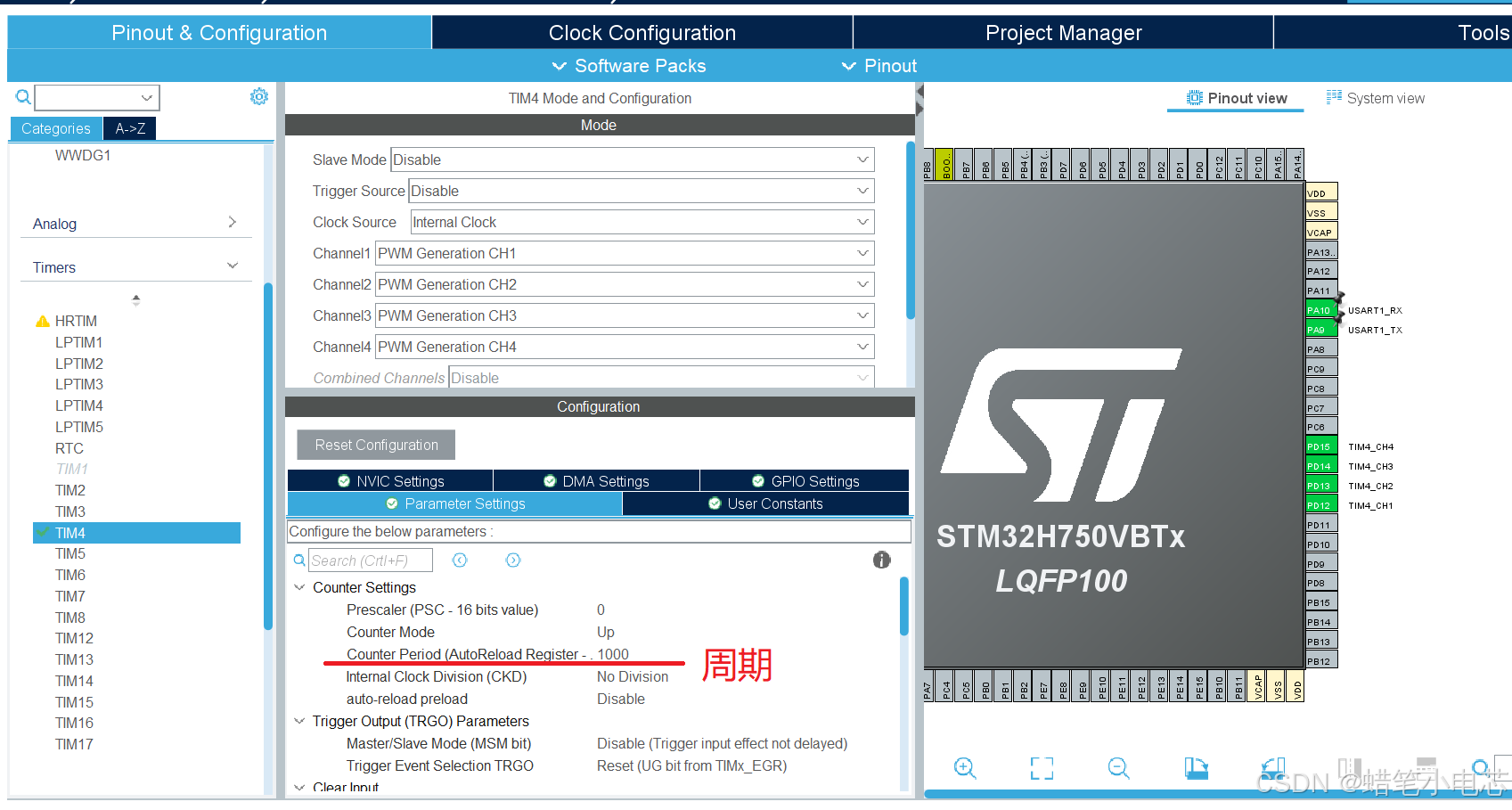Fit the chip view to screen
This screenshot has height=810, width=1512.
[1042, 768]
